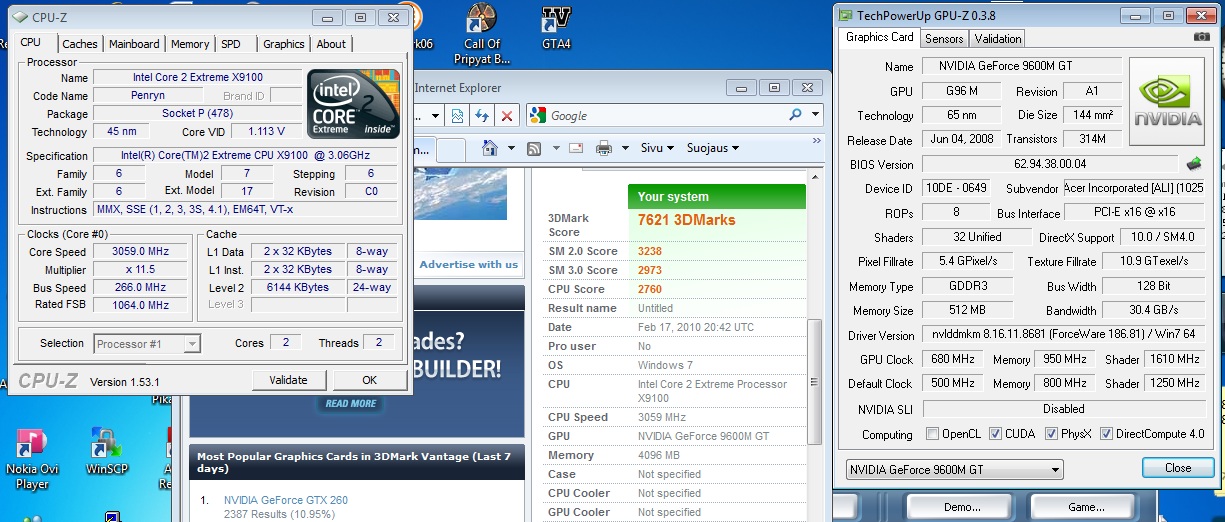1225x522 pixels.
Task: Click the IE search magnifier icon
Action: pos(796,115)
